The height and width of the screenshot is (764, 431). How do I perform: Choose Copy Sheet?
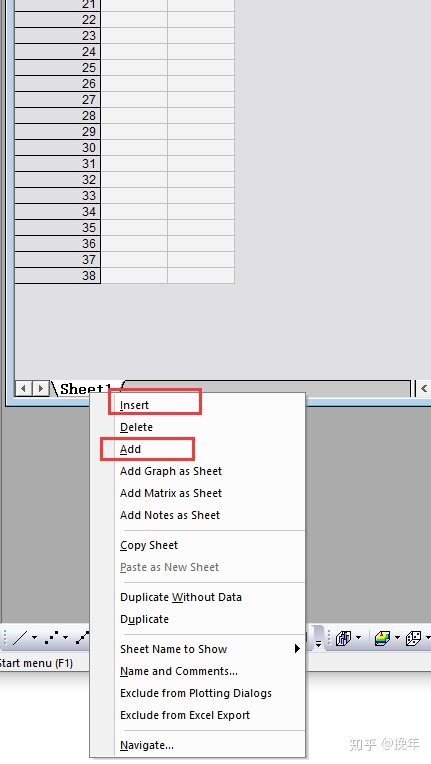[x=209, y=545]
